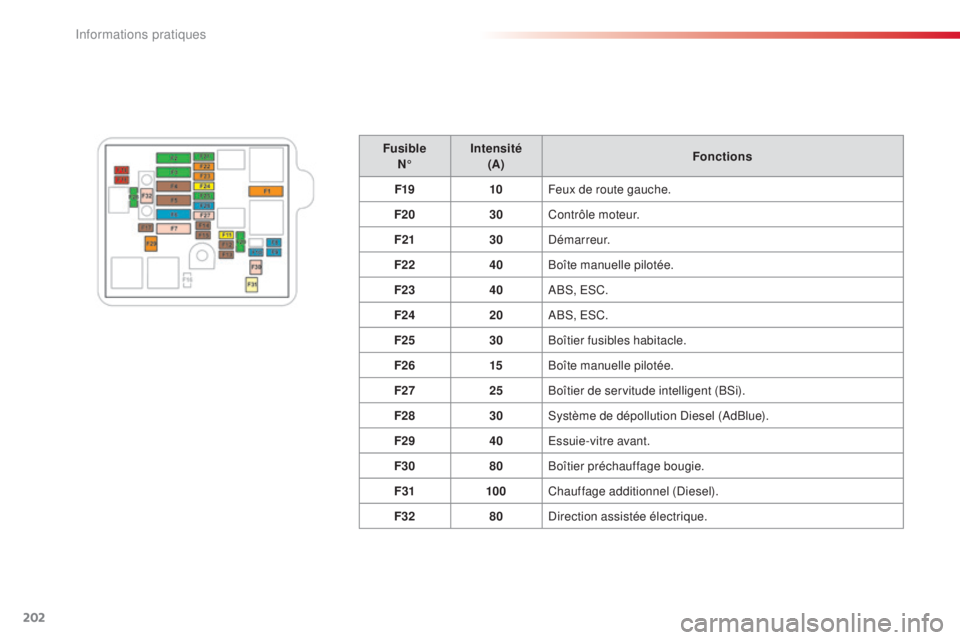
Task: Select the F26 cell in the table
Action: [405, 365]
